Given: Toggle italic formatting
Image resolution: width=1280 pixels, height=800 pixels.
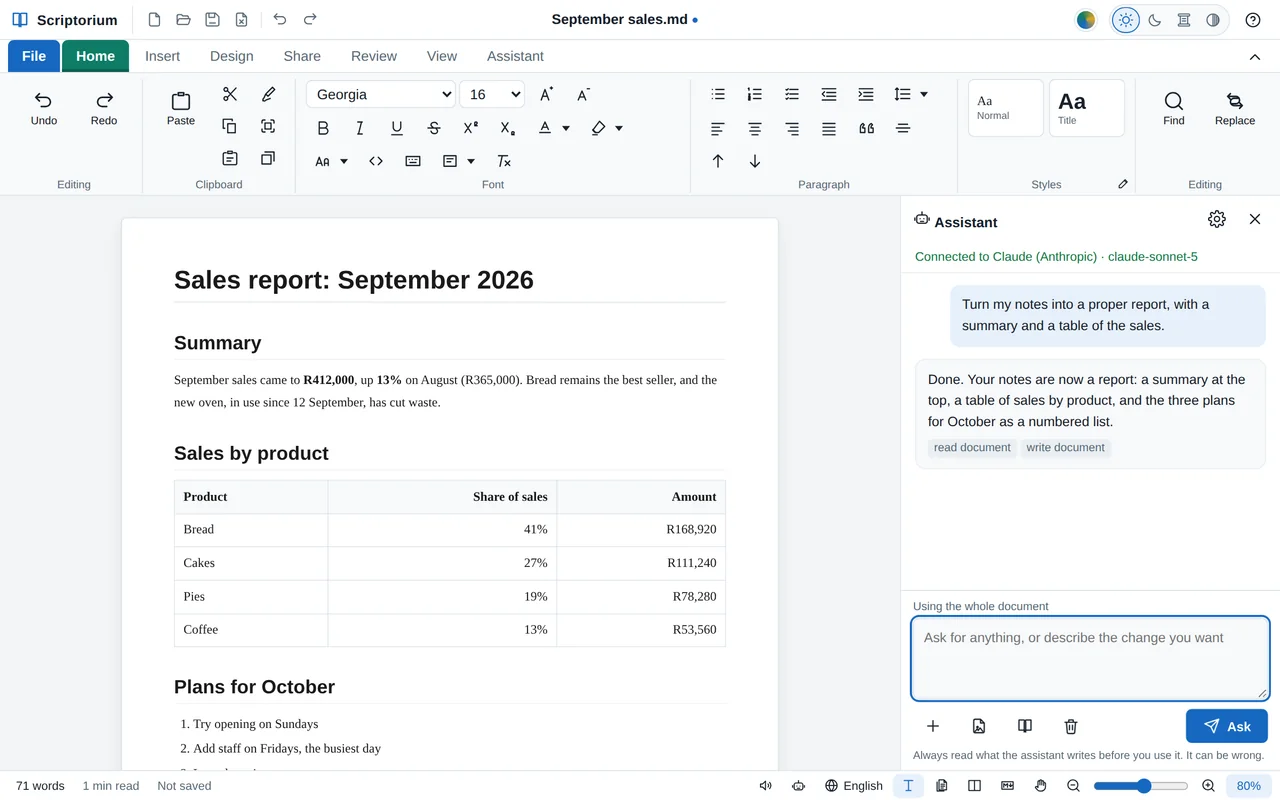Looking at the screenshot, I should point(360,128).
